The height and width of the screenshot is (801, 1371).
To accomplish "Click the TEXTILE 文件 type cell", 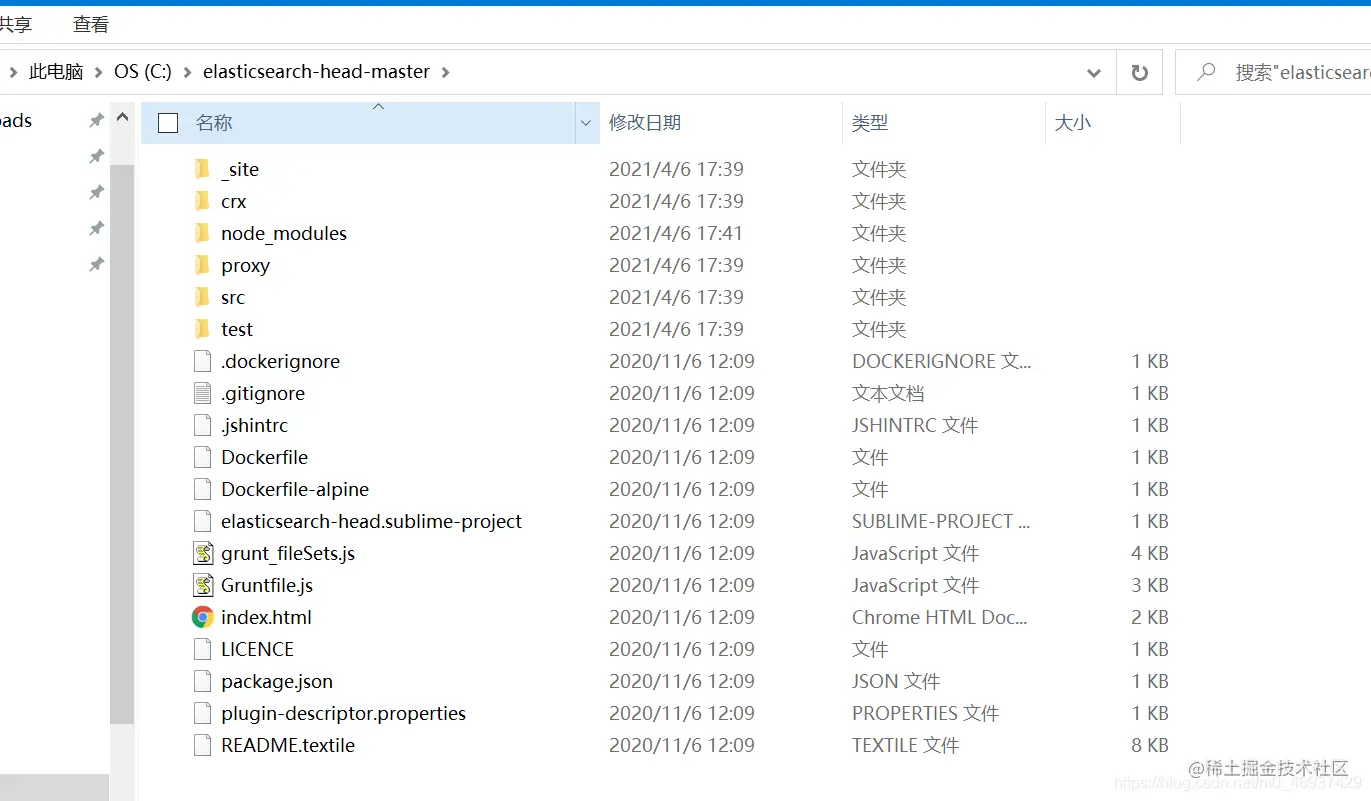I will point(905,745).
